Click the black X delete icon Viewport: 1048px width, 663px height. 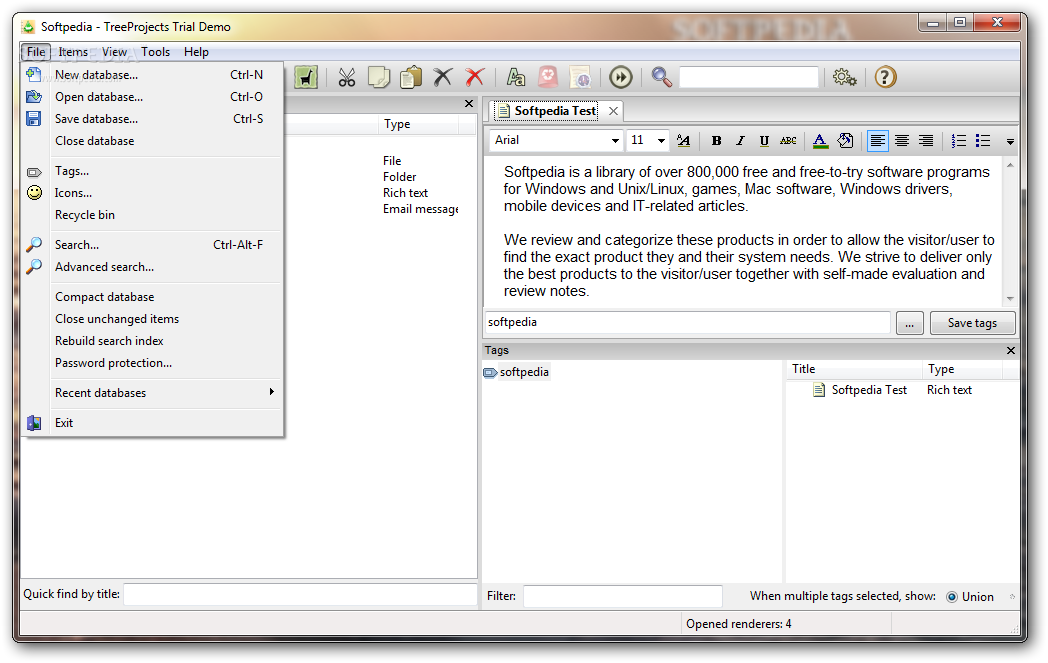(442, 78)
